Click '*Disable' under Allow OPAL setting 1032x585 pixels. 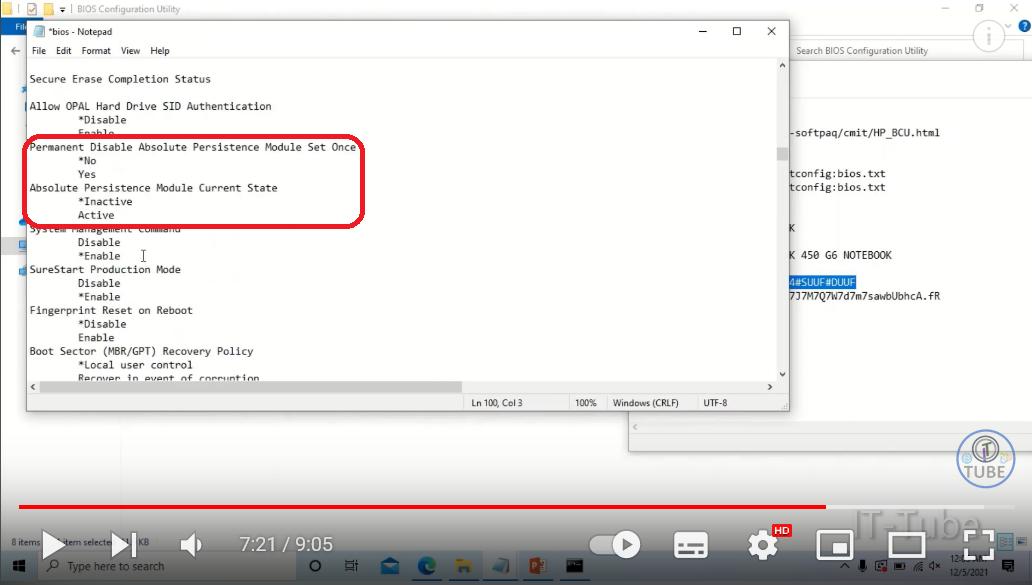coord(102,120)
